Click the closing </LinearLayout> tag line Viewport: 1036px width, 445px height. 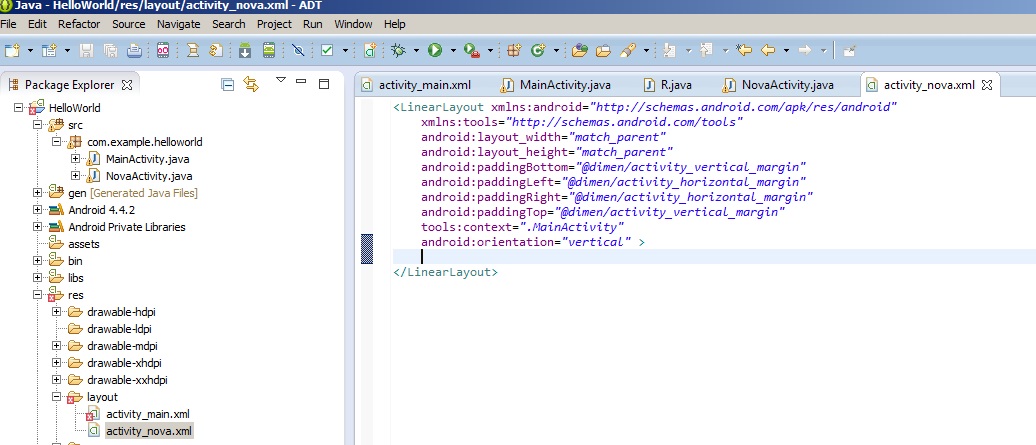point(445,272)
